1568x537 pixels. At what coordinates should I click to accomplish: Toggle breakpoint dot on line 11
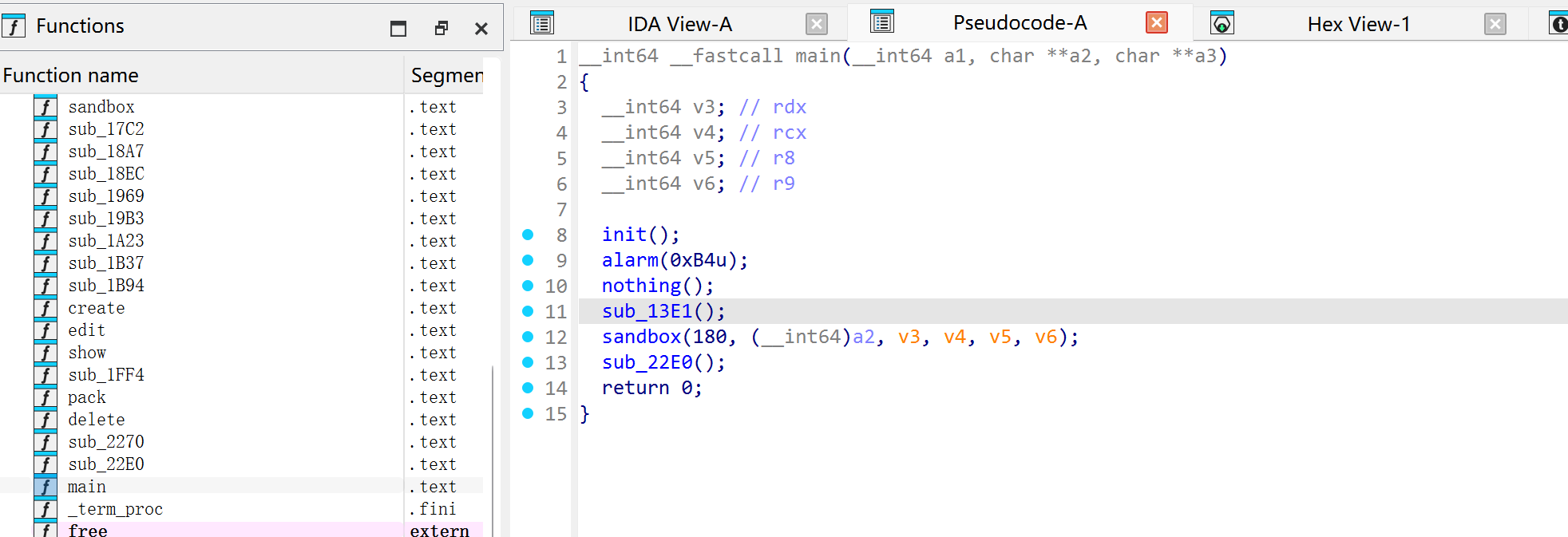pyautogui.click(x=528, y=311)
